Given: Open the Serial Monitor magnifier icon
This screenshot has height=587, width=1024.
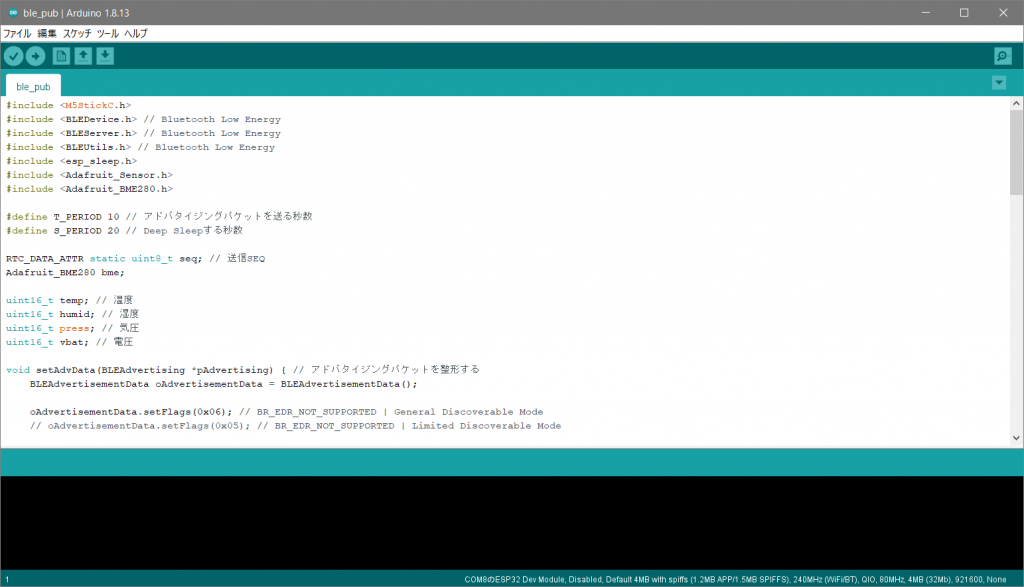Looking at the screenshot, I should point(1001,56).
